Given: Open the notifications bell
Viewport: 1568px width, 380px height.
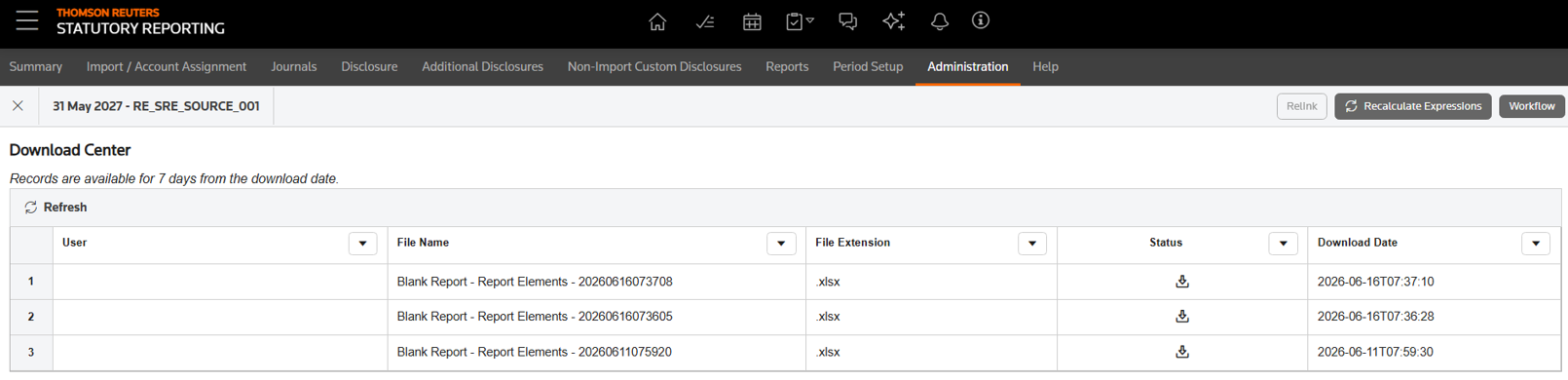Looking at the screenshot, I should point(939,21).
